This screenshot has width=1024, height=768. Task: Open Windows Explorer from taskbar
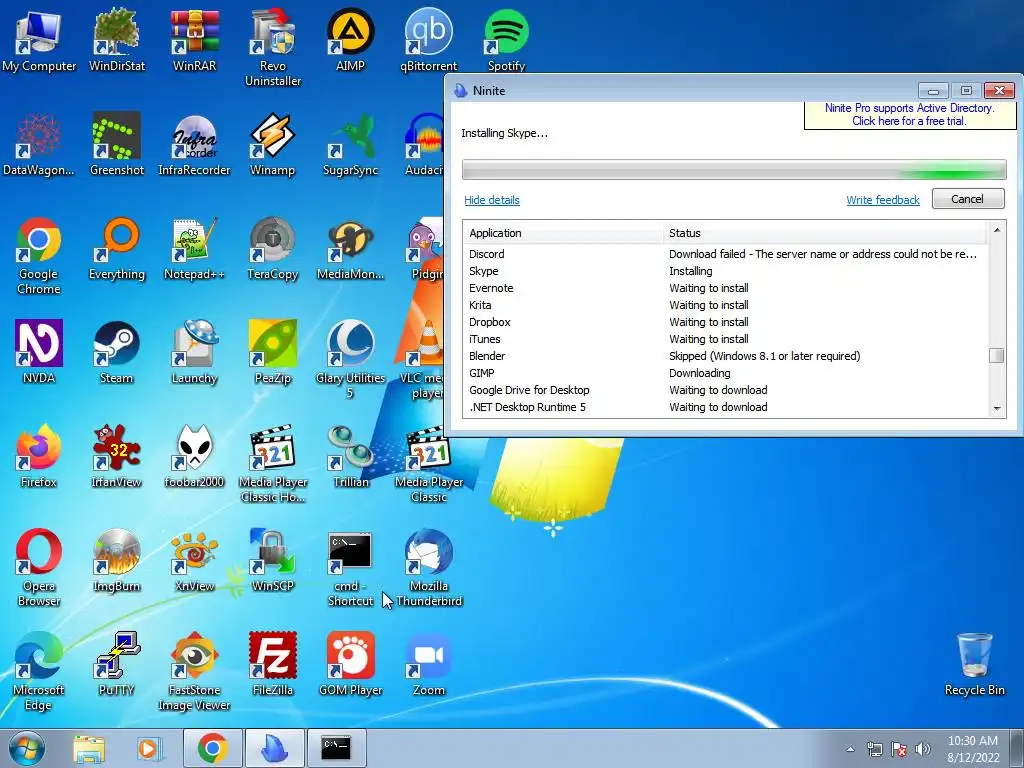[89, 749]
